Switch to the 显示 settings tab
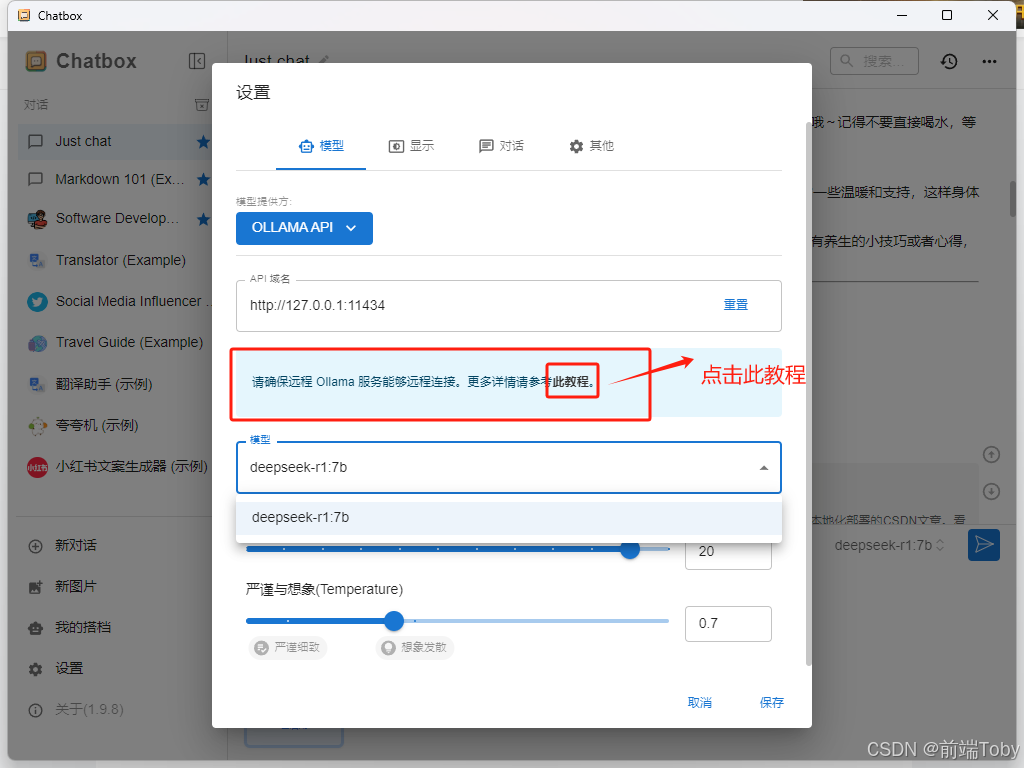Viewport: 1024px width, 768px height. coord(411,146)
